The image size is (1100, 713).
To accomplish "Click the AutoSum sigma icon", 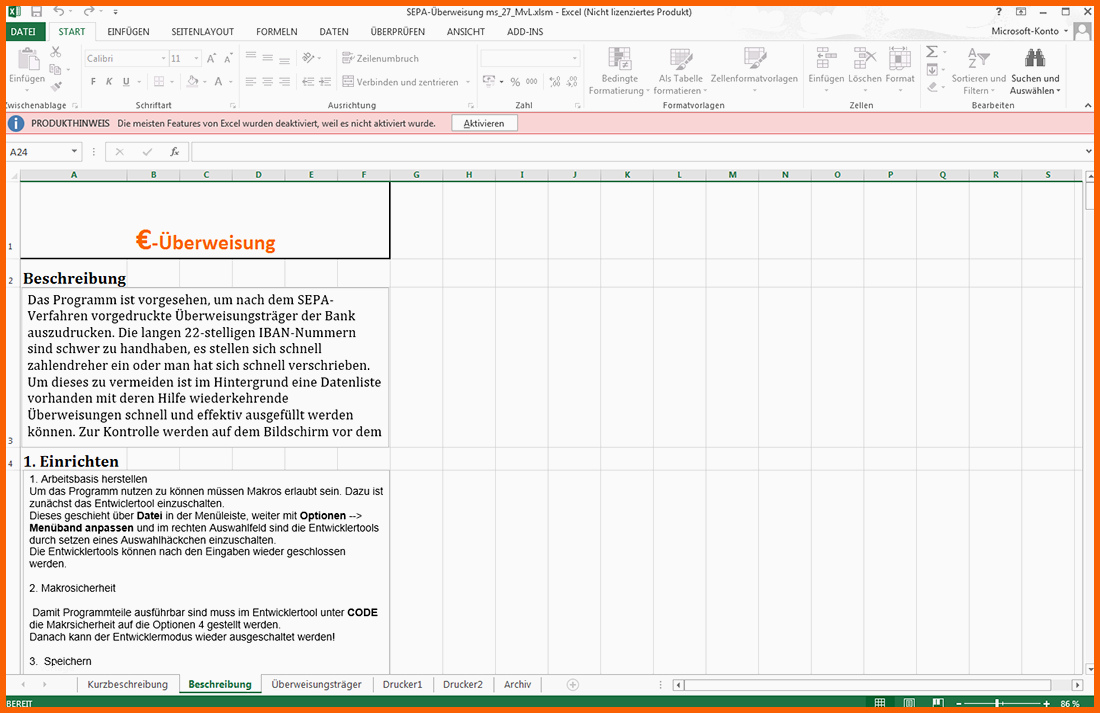I will pyautogui.click(x=931, y=52).
